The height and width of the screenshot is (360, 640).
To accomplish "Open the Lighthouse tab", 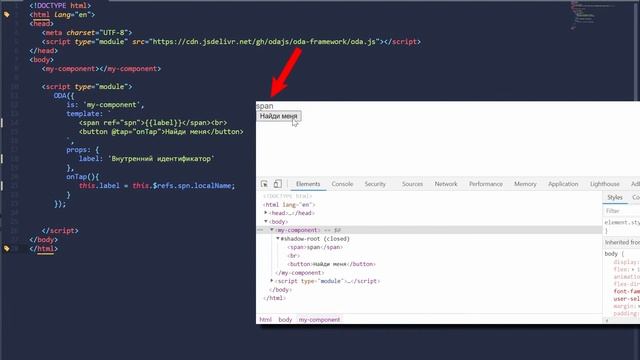I will click(x=604, y=184).
